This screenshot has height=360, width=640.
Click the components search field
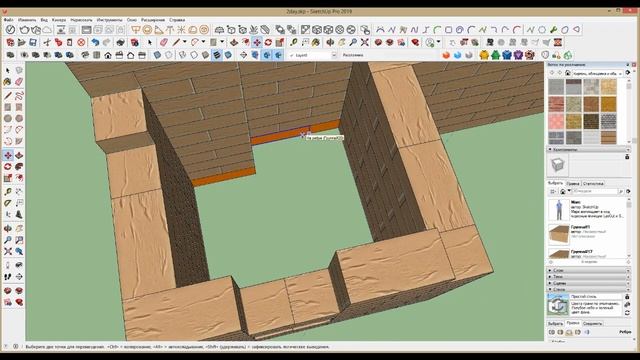[x=595, y=191]
